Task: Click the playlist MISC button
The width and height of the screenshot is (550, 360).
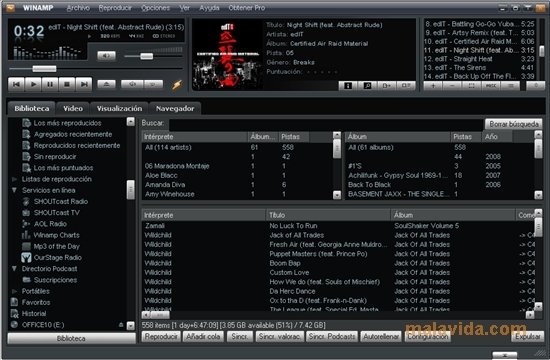Action: tap(491, 85)
